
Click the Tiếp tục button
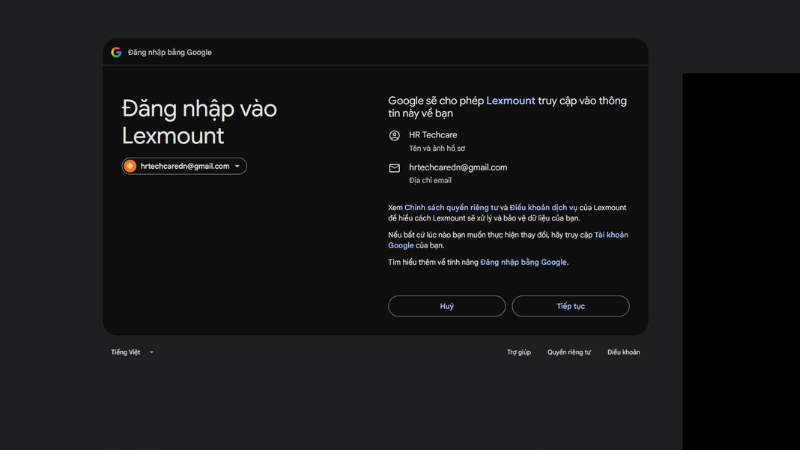coord(570,306)
